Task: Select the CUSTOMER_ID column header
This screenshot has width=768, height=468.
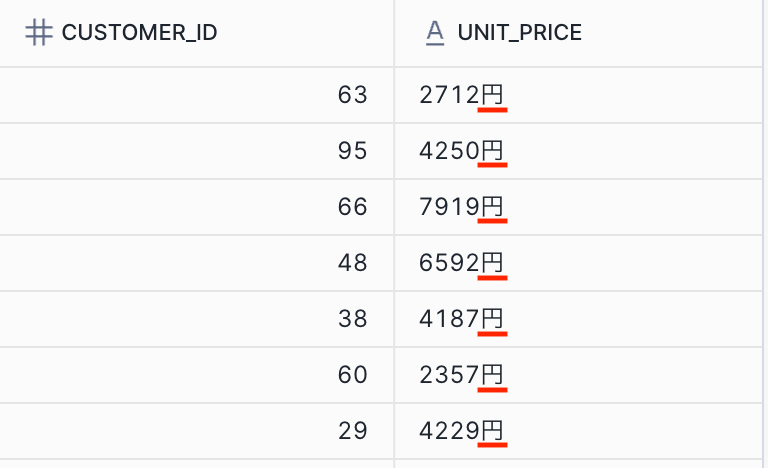Action: point(139,33)
